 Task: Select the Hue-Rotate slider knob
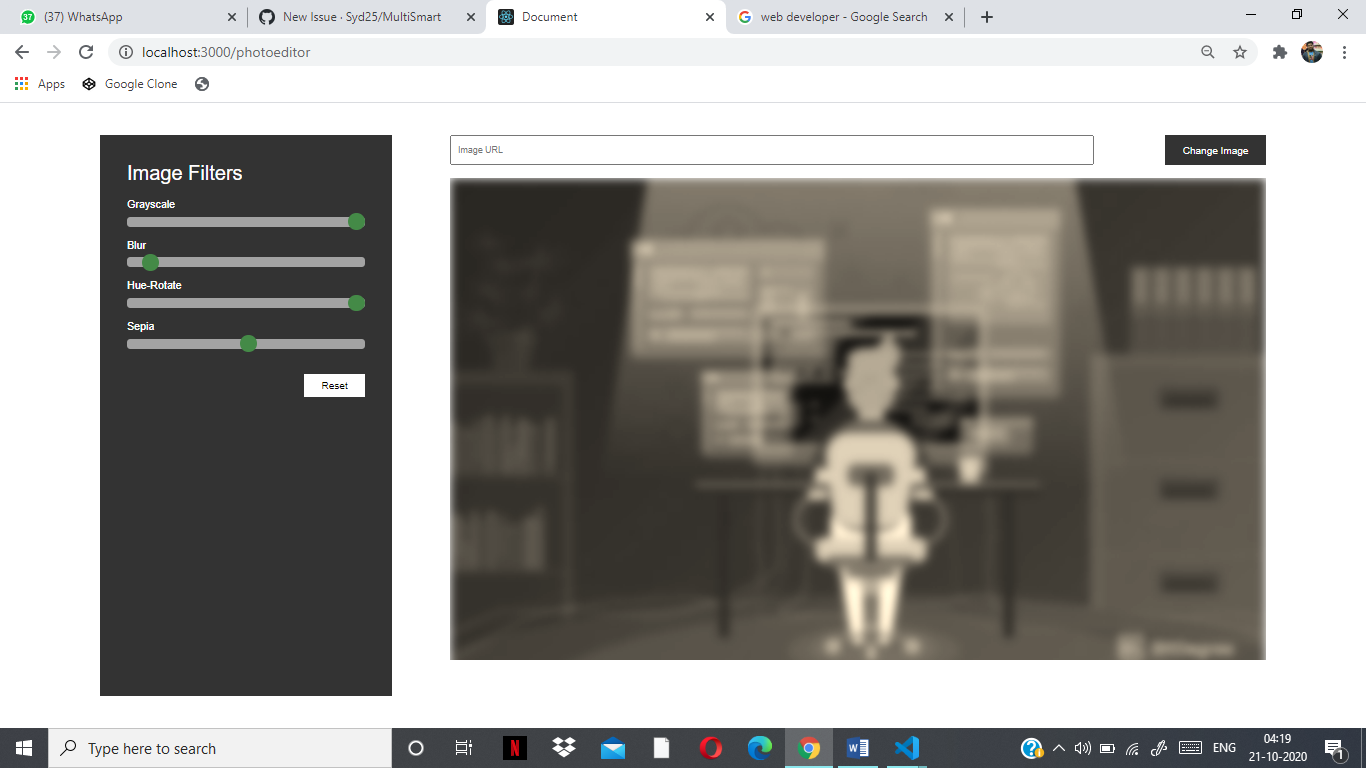356,302
